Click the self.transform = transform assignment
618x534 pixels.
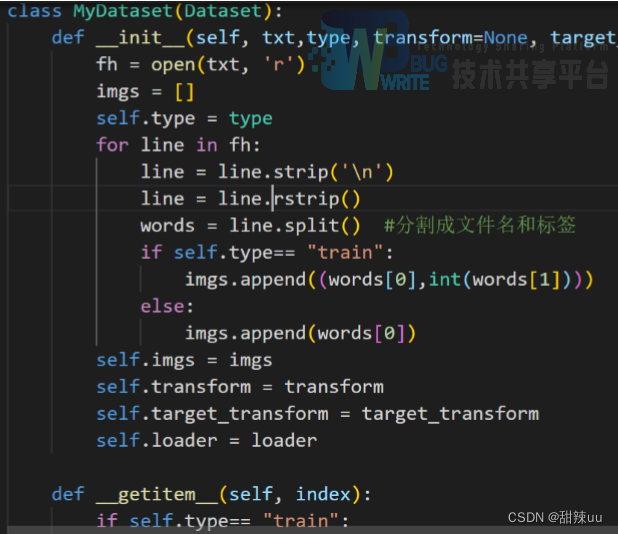pyautogui.click(x=240, y=387)
